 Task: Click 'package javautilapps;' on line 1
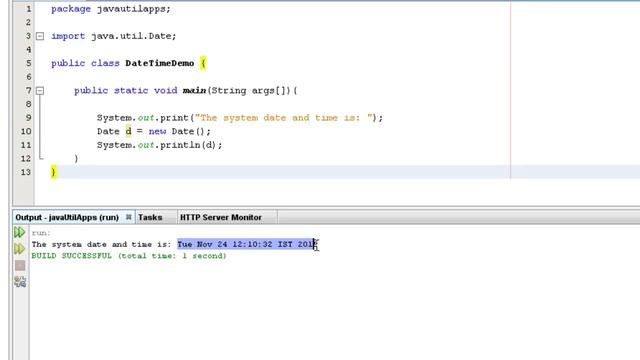click(111, 9)
